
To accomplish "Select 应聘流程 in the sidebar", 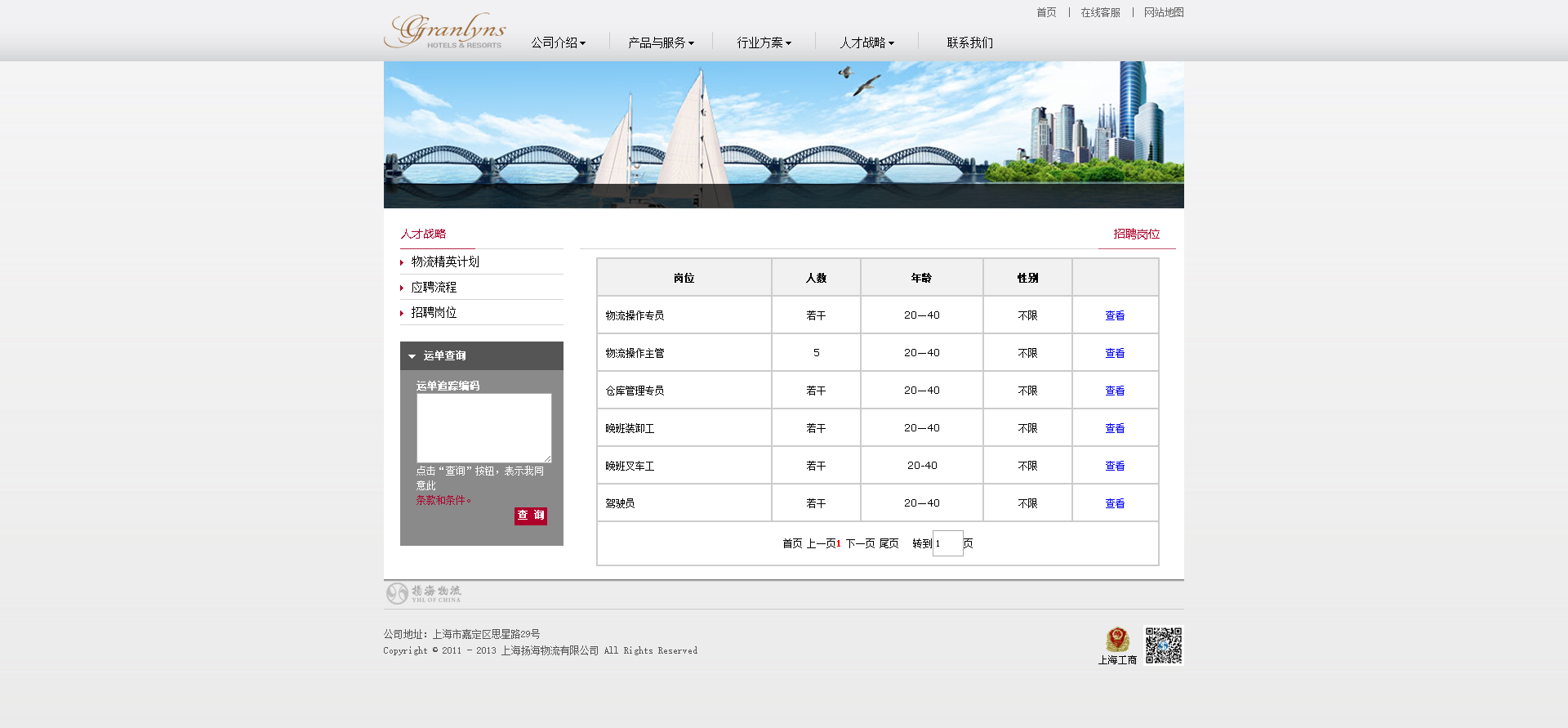I will [434, 288].
